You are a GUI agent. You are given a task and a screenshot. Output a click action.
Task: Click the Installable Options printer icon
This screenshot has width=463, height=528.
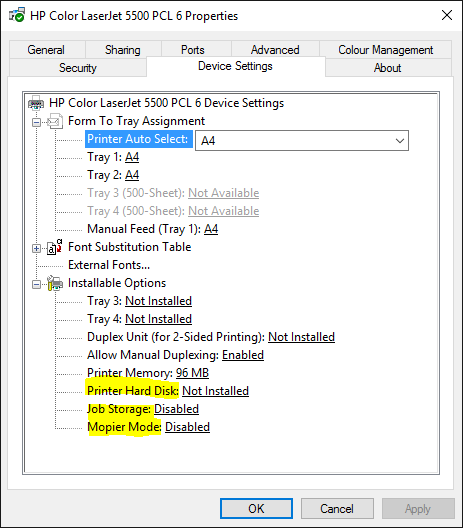(x=55, y=283)
